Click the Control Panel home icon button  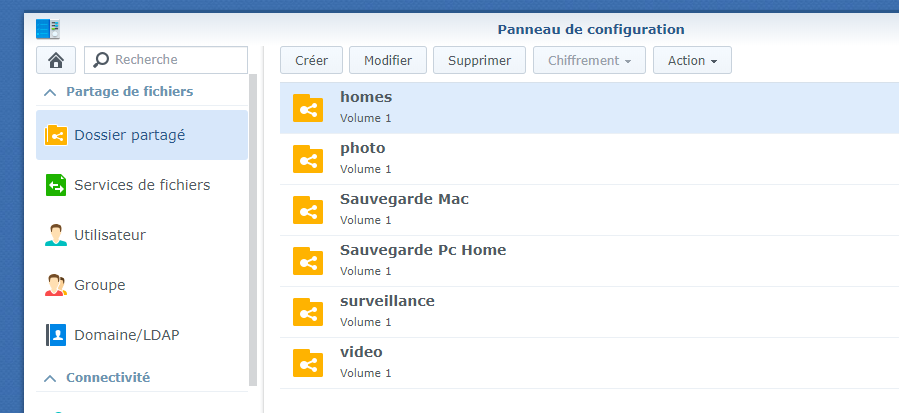point(56,60)
